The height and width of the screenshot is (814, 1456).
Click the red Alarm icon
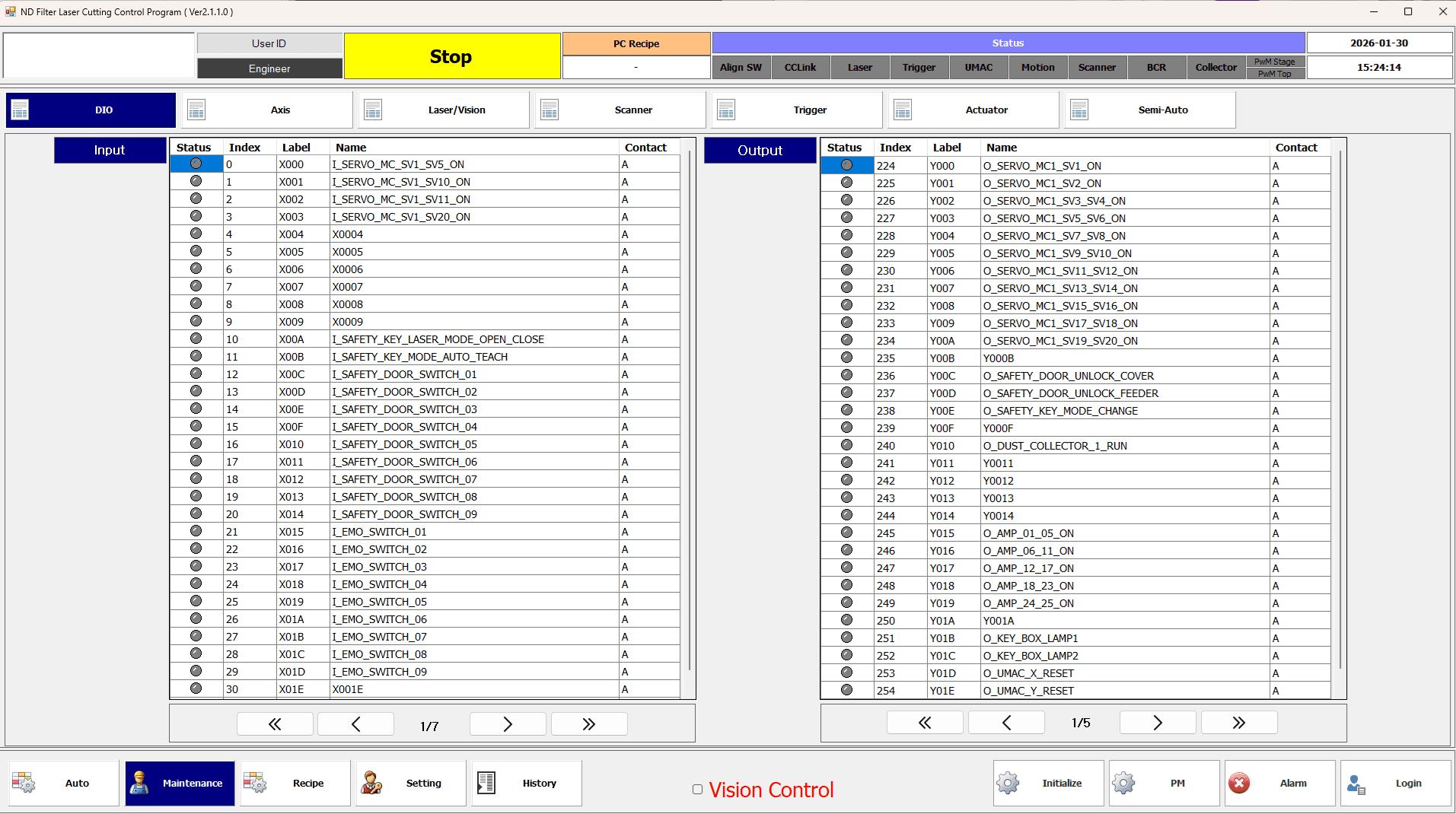pos(1239,783)
